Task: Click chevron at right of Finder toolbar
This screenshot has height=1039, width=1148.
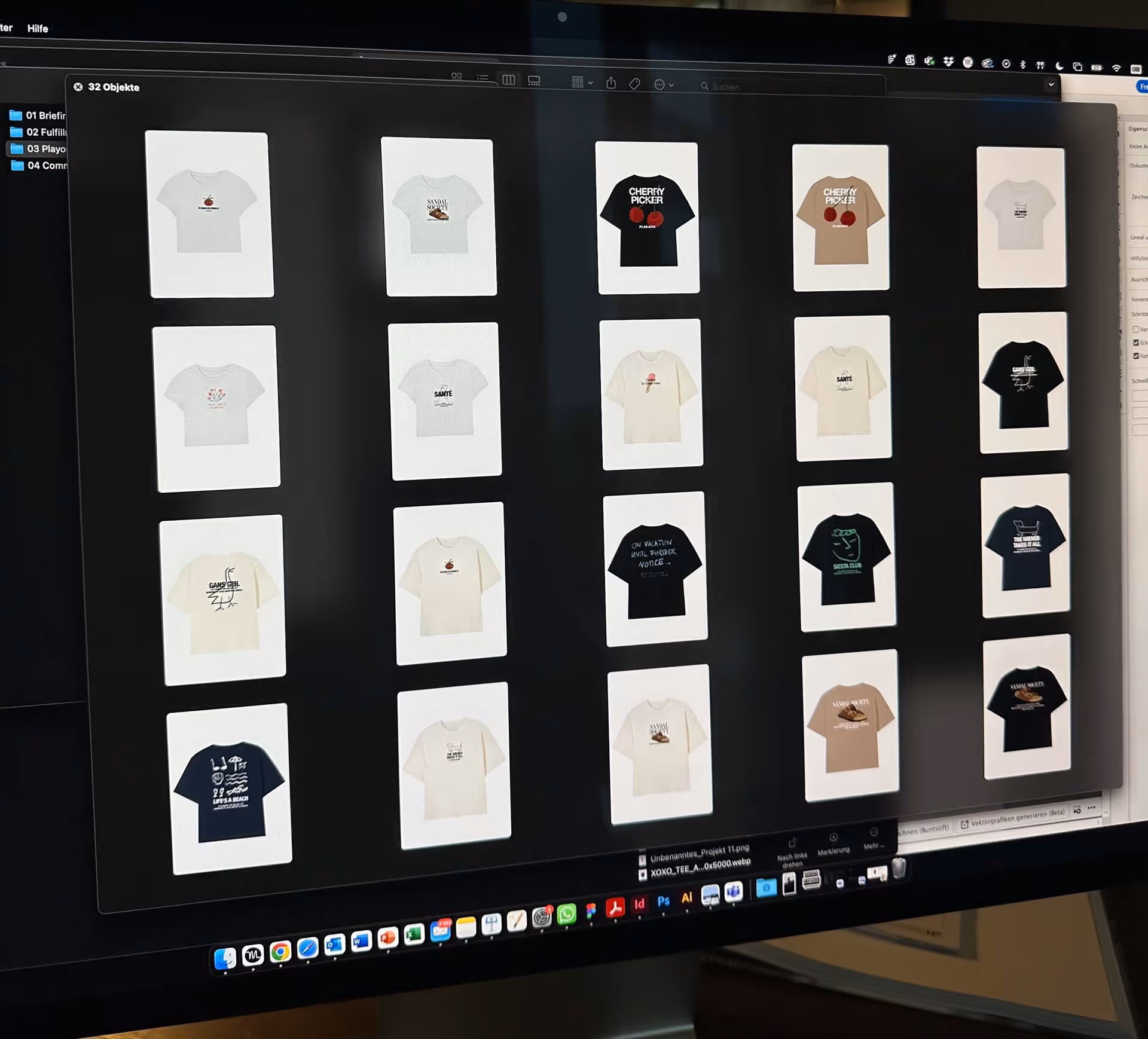Action: point(1051,85)
